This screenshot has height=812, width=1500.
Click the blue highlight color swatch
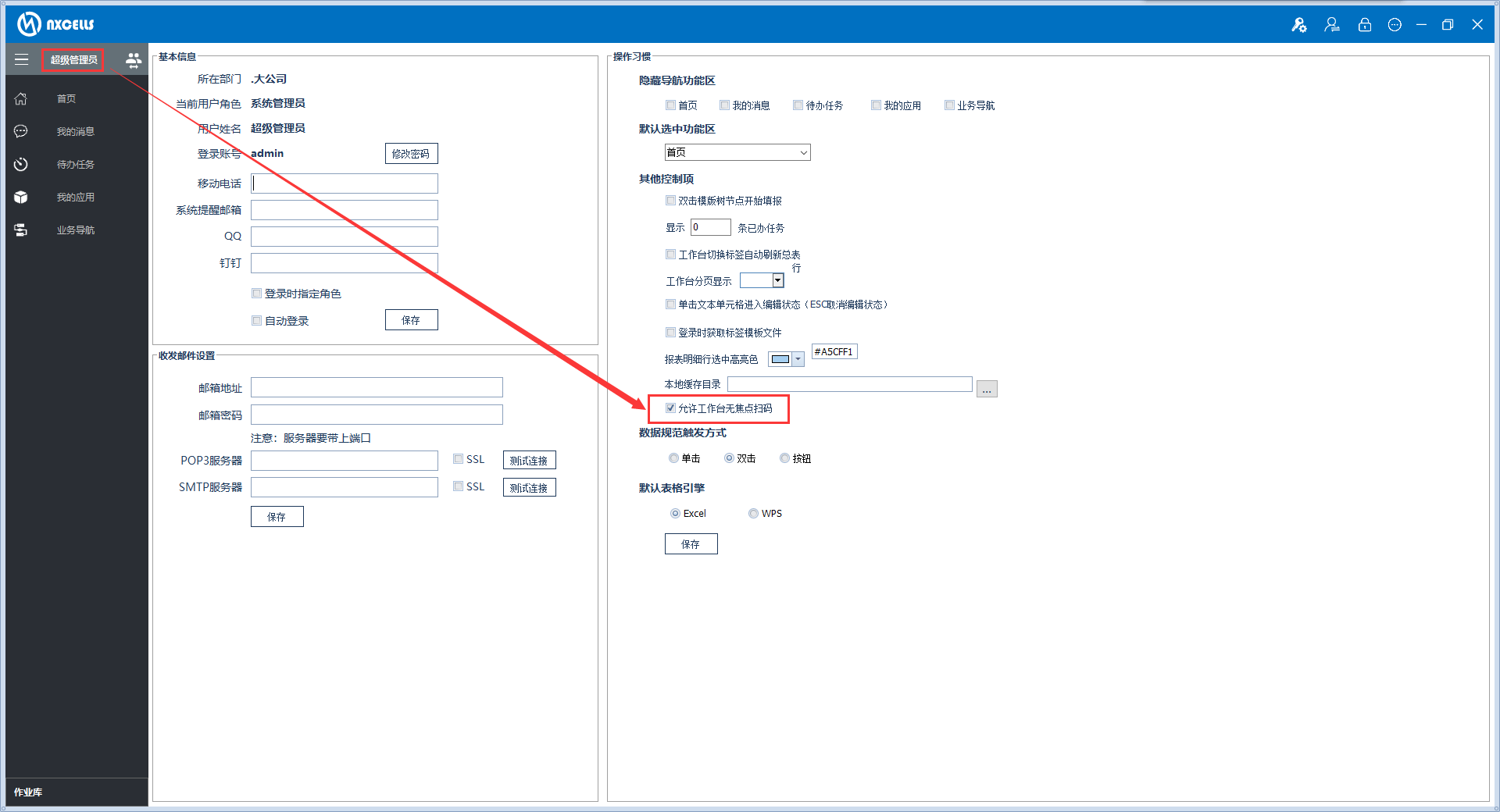[x=780, y=359]
